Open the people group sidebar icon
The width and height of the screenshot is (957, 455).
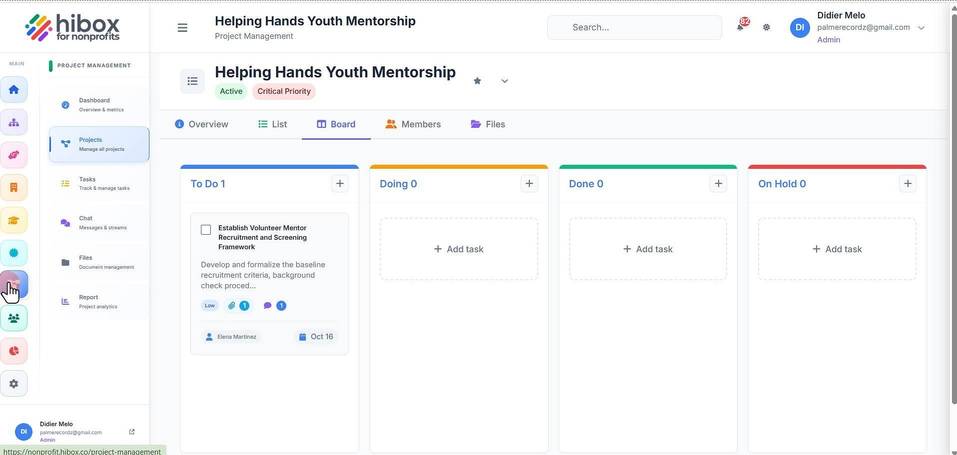14,318
